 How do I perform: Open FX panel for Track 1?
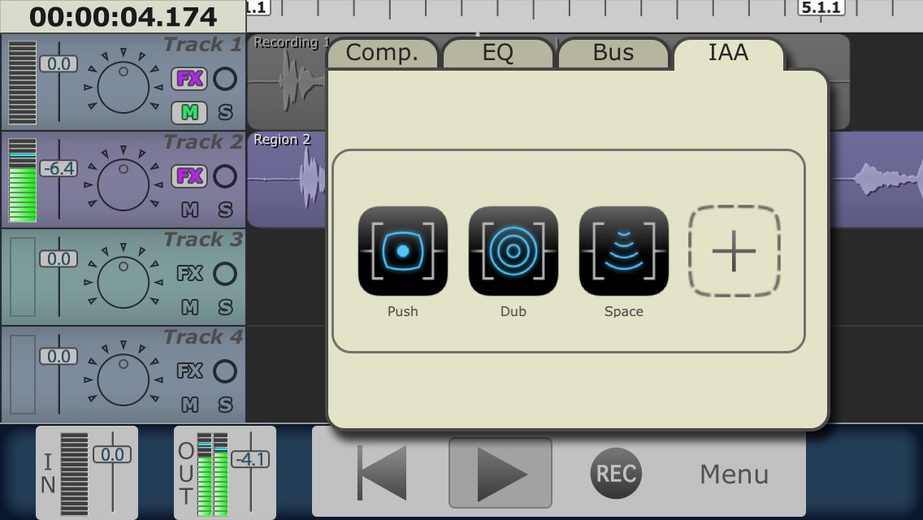(x=190, y=78)
